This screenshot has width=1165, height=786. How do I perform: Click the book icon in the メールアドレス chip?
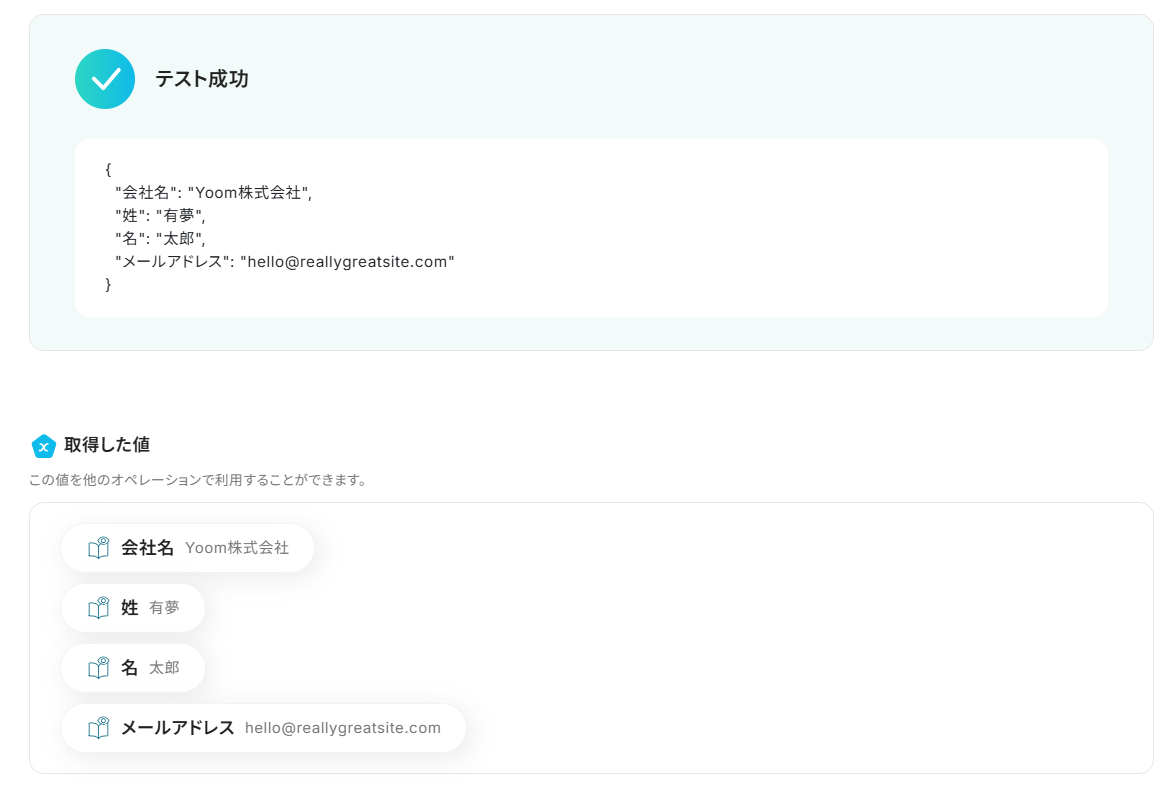98,728
